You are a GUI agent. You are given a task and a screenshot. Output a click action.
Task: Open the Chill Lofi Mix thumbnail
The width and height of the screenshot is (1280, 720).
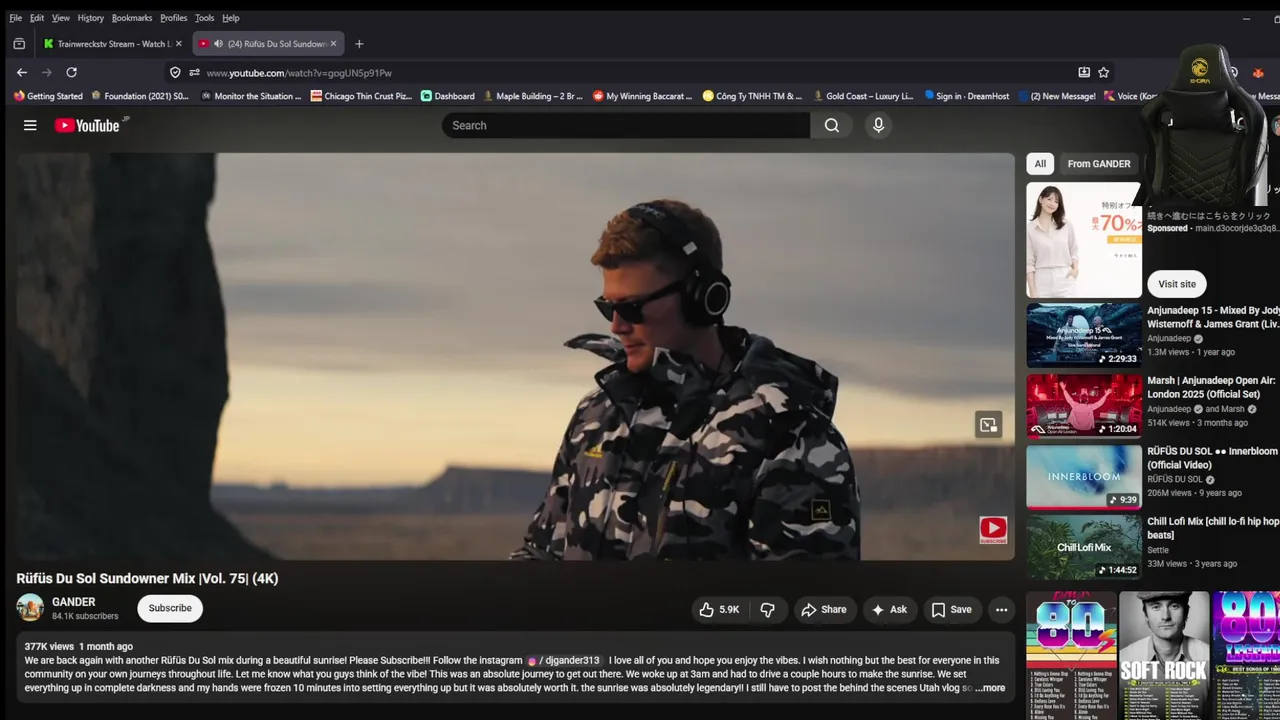1084,547
